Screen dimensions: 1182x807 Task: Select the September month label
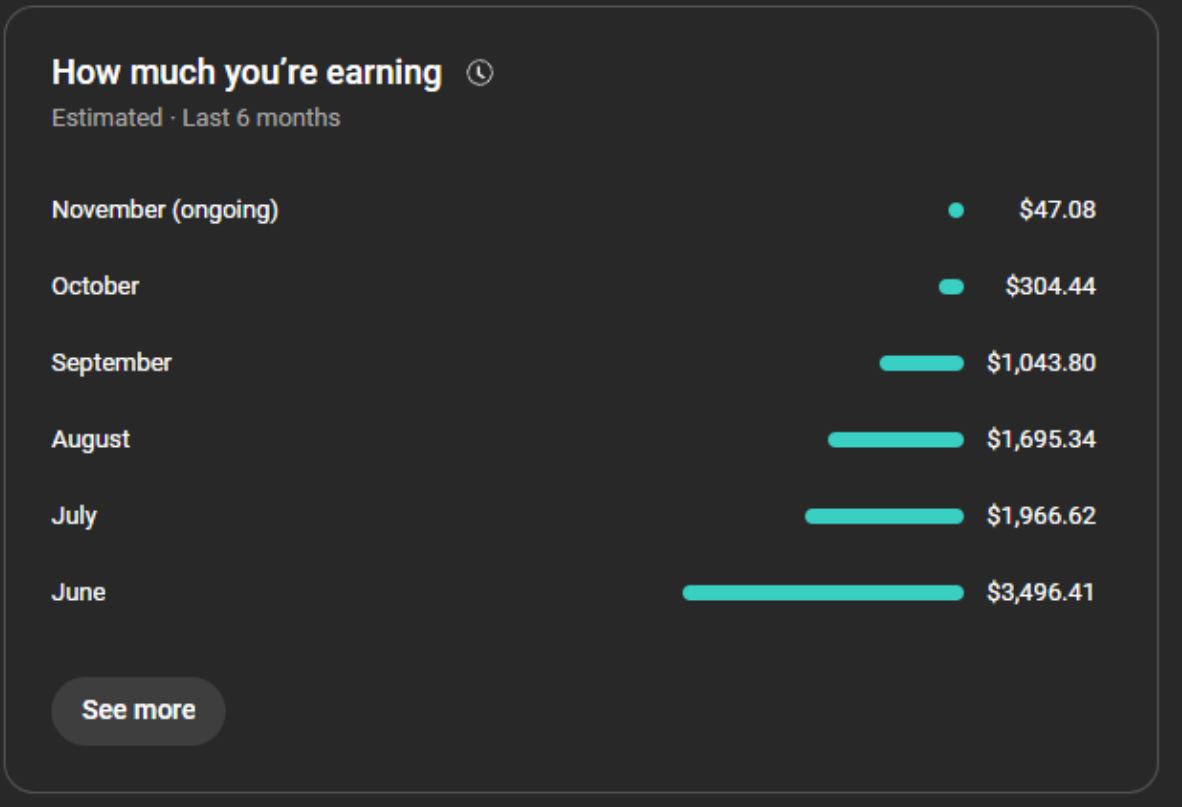pos(112,363)
